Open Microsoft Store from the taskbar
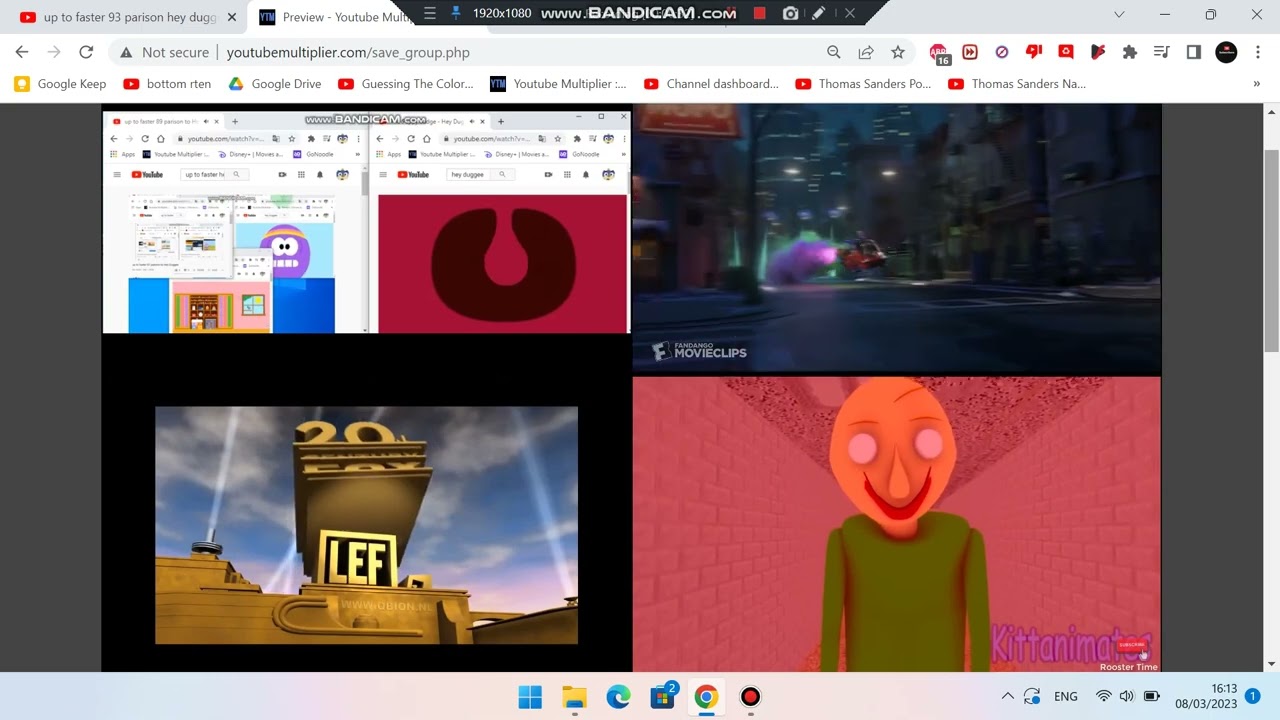Screen dimensions: 1280x720 [x=662, y=696]
